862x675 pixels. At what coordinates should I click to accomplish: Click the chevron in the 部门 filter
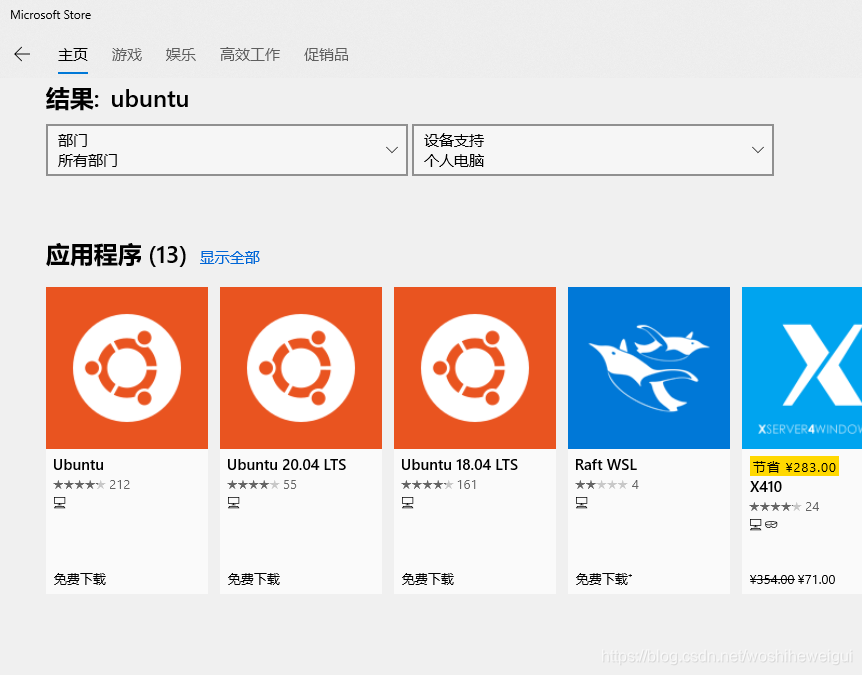coord(392,150)
